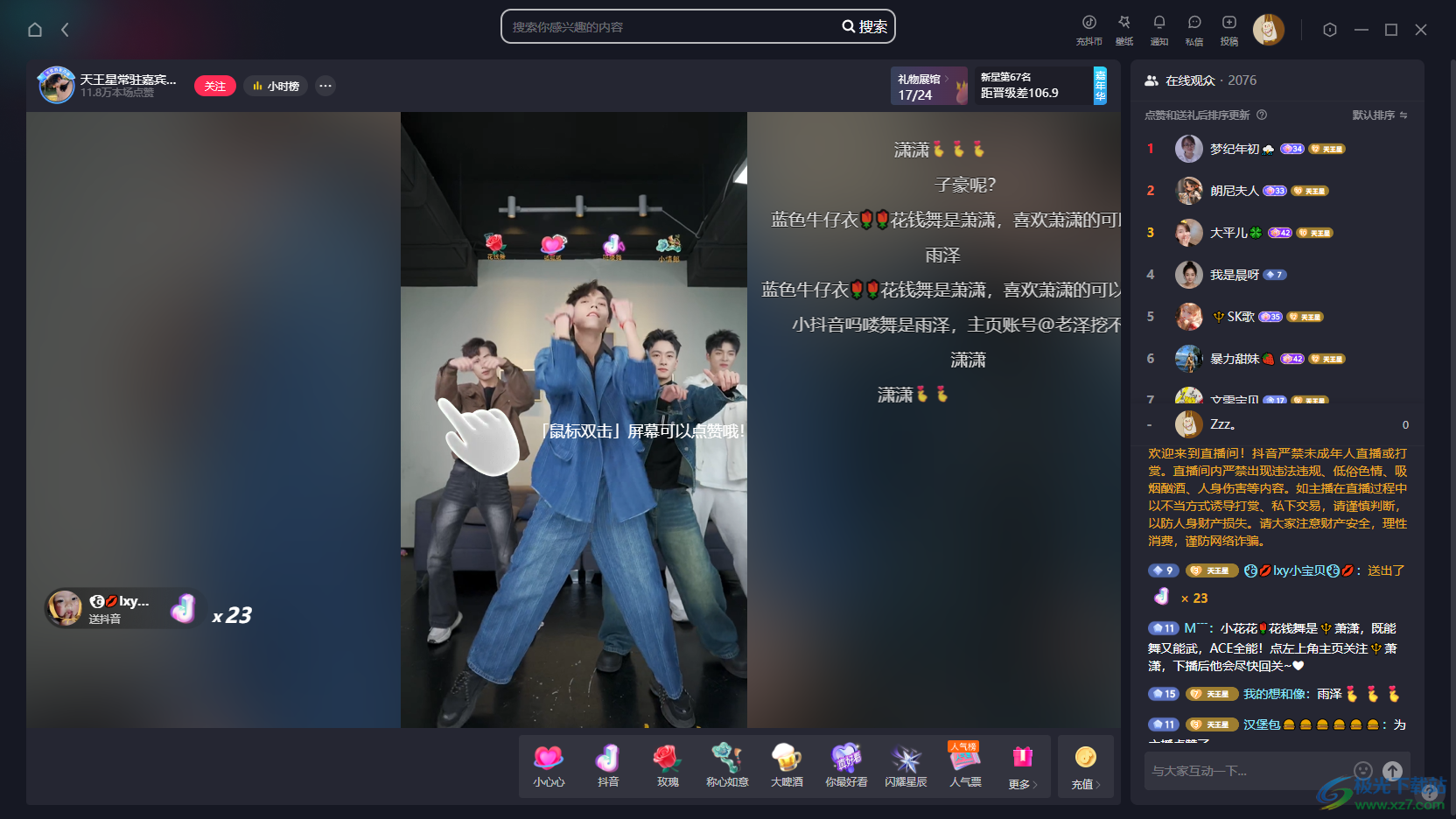Viewport: 1456px width, 819px height.
Task: Send the 抖音 gift
Action: (608, 766)
